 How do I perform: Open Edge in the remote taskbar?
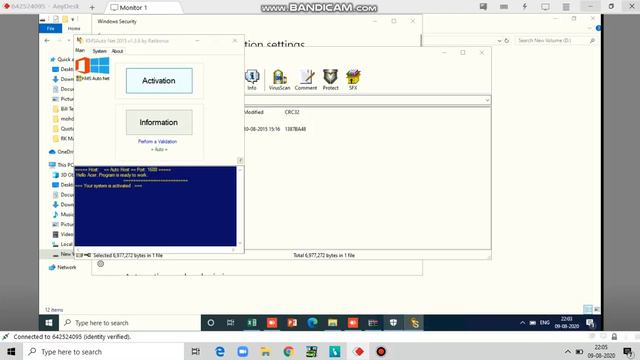pyautogui.click(x=313, y=323)
